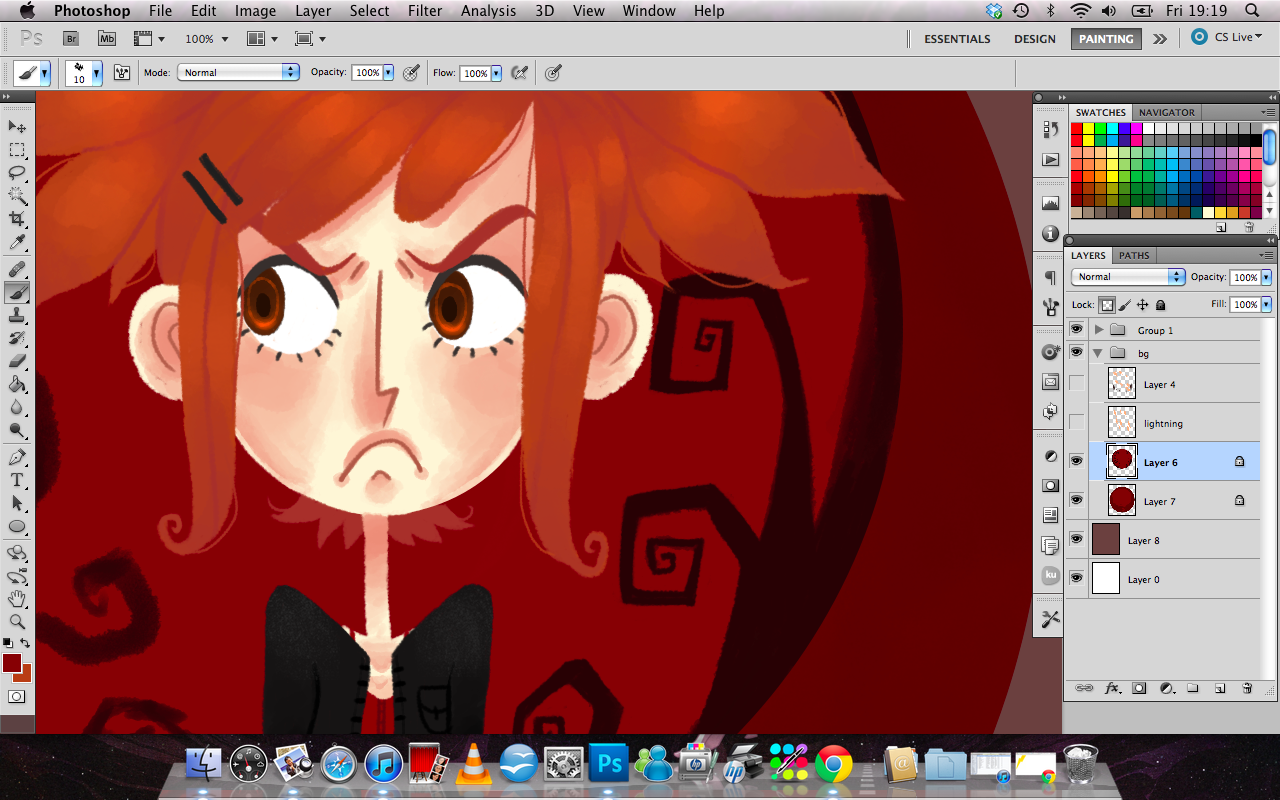Open the Flow value dropdown

pyautogui.click(x=496, y=73)
